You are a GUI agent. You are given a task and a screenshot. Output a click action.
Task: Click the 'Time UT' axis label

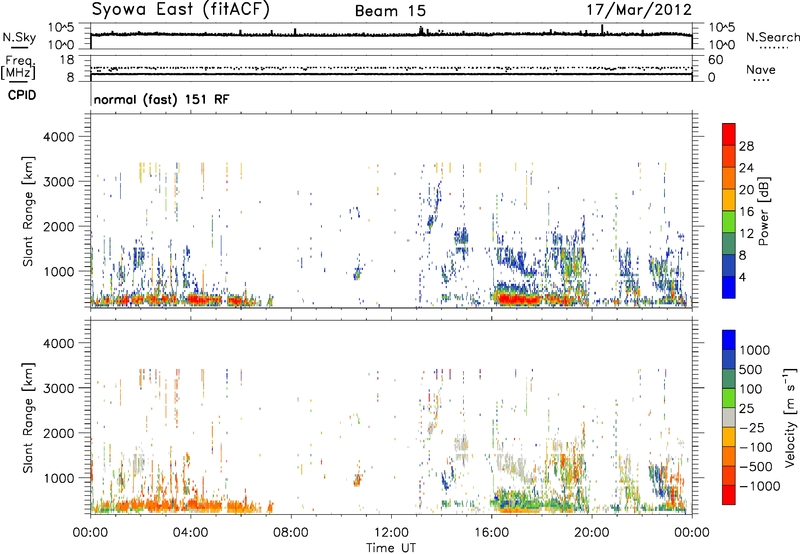point(391,548)
